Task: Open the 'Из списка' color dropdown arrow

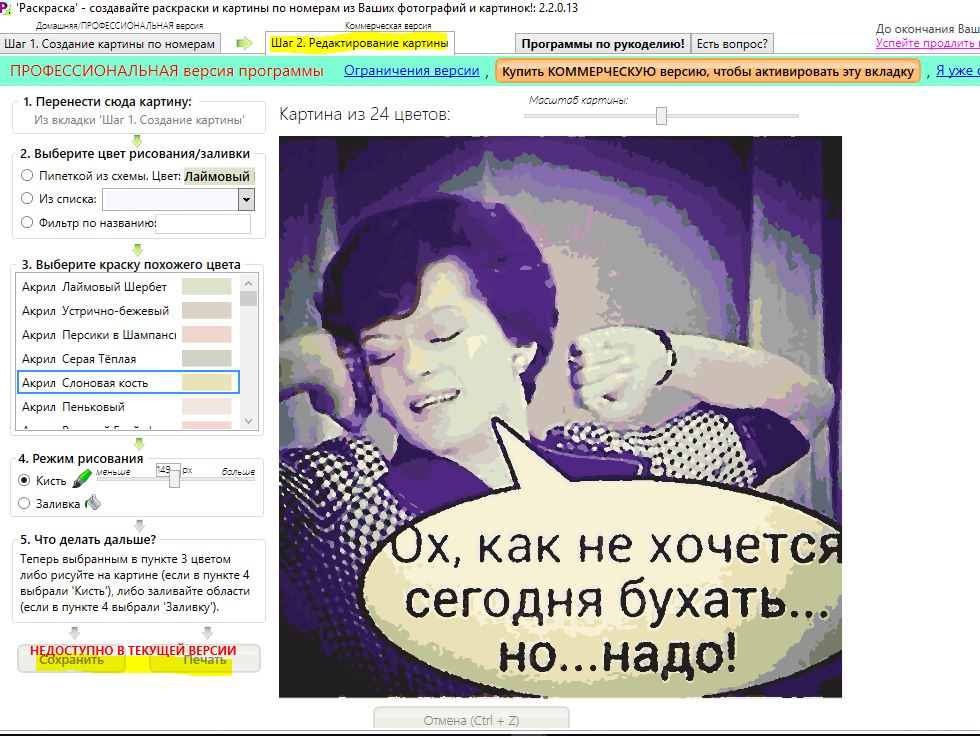Action: [246, 199]
